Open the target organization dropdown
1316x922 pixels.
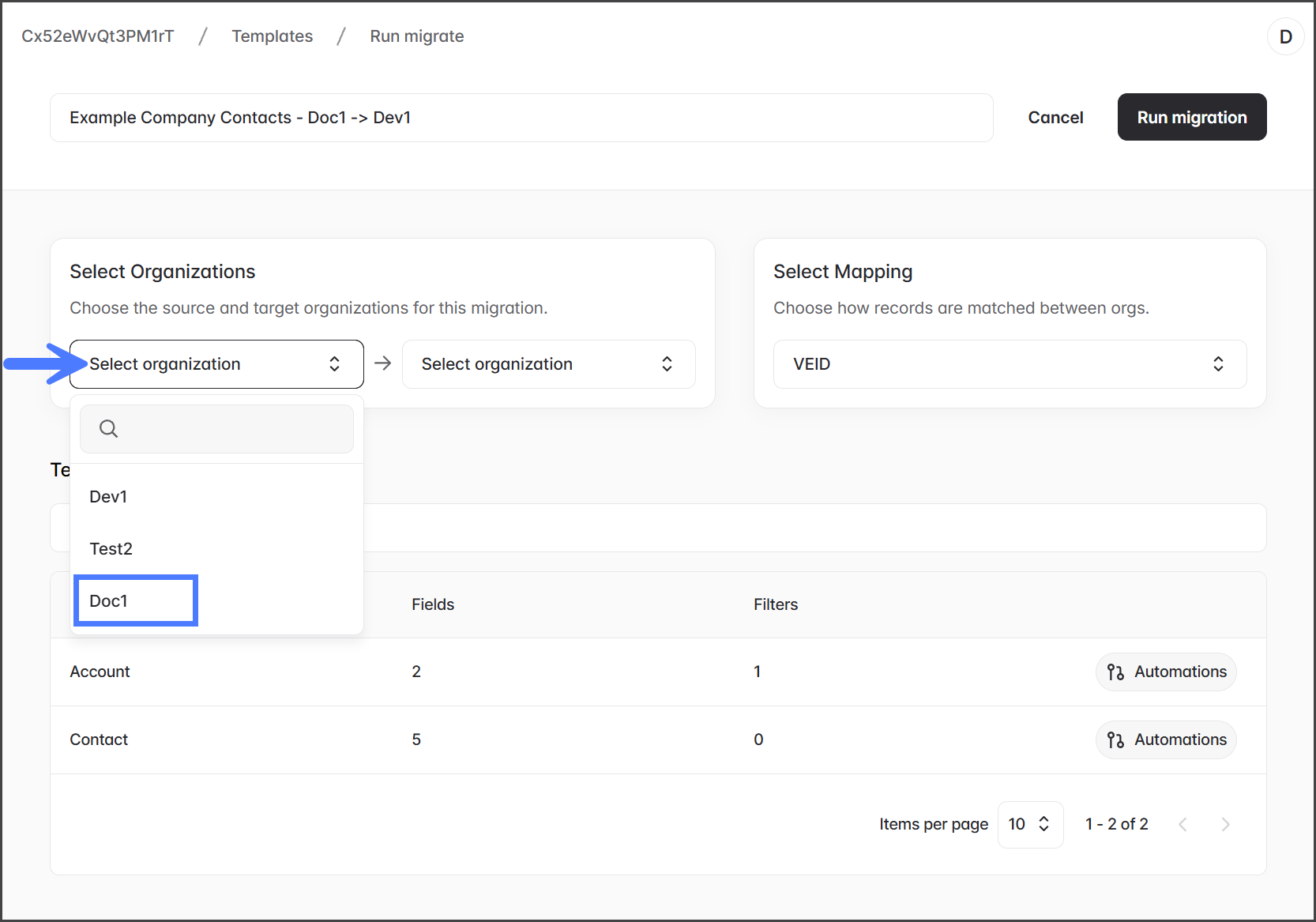tap(548, 364)
